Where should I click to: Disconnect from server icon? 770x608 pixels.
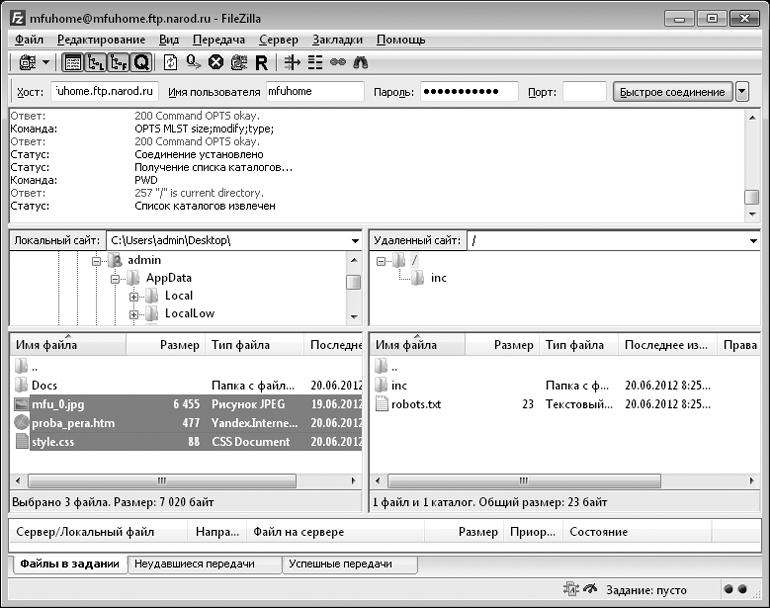click(239, 62)
